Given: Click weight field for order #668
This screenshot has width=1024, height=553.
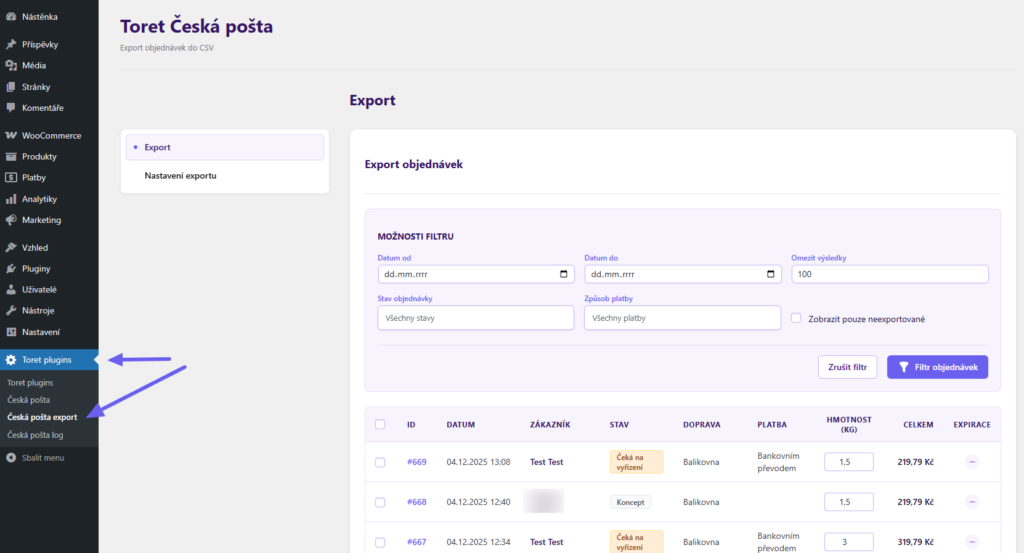Looking at the screenshot, I should coord(849,502).
